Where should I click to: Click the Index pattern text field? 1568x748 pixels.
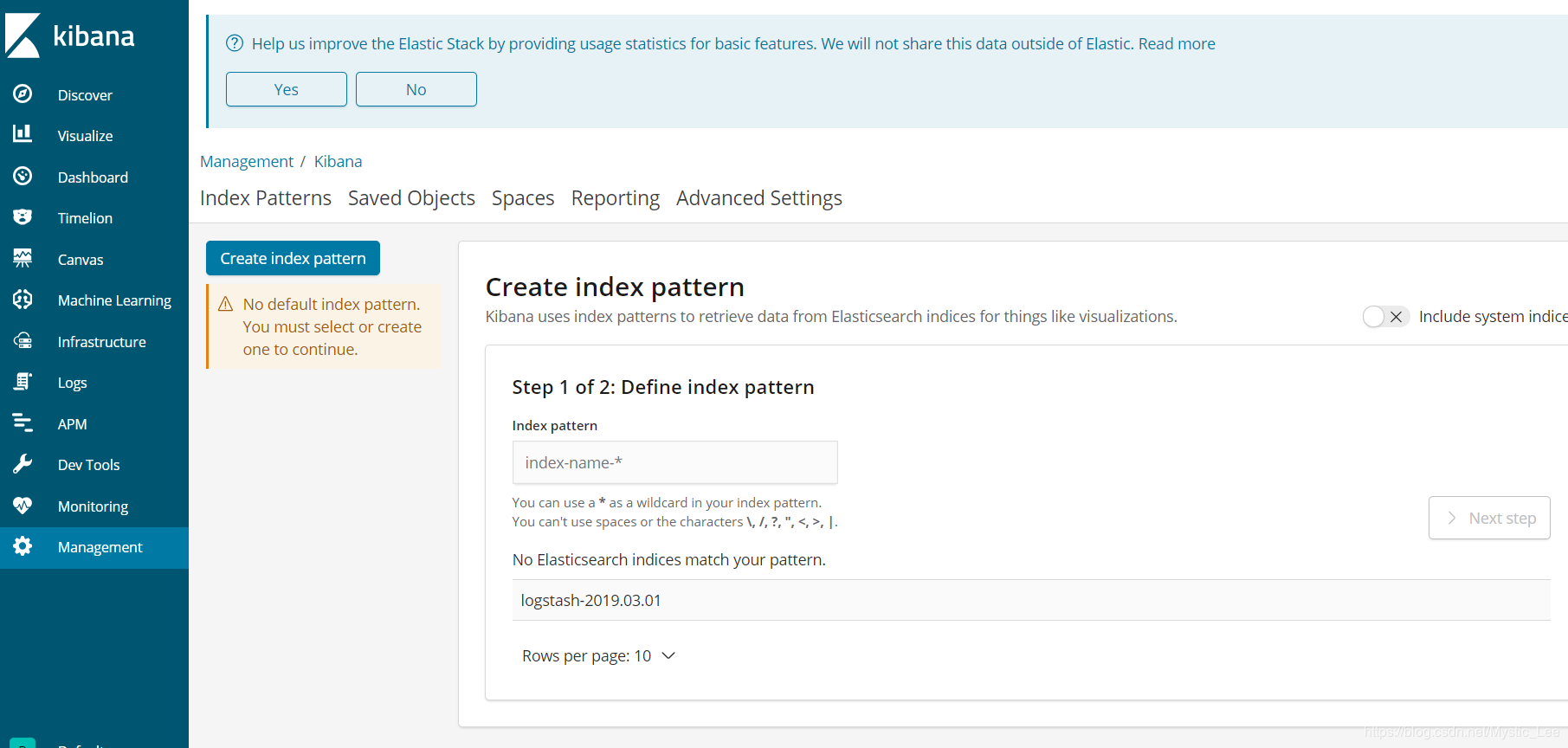(x=674, y=462)
